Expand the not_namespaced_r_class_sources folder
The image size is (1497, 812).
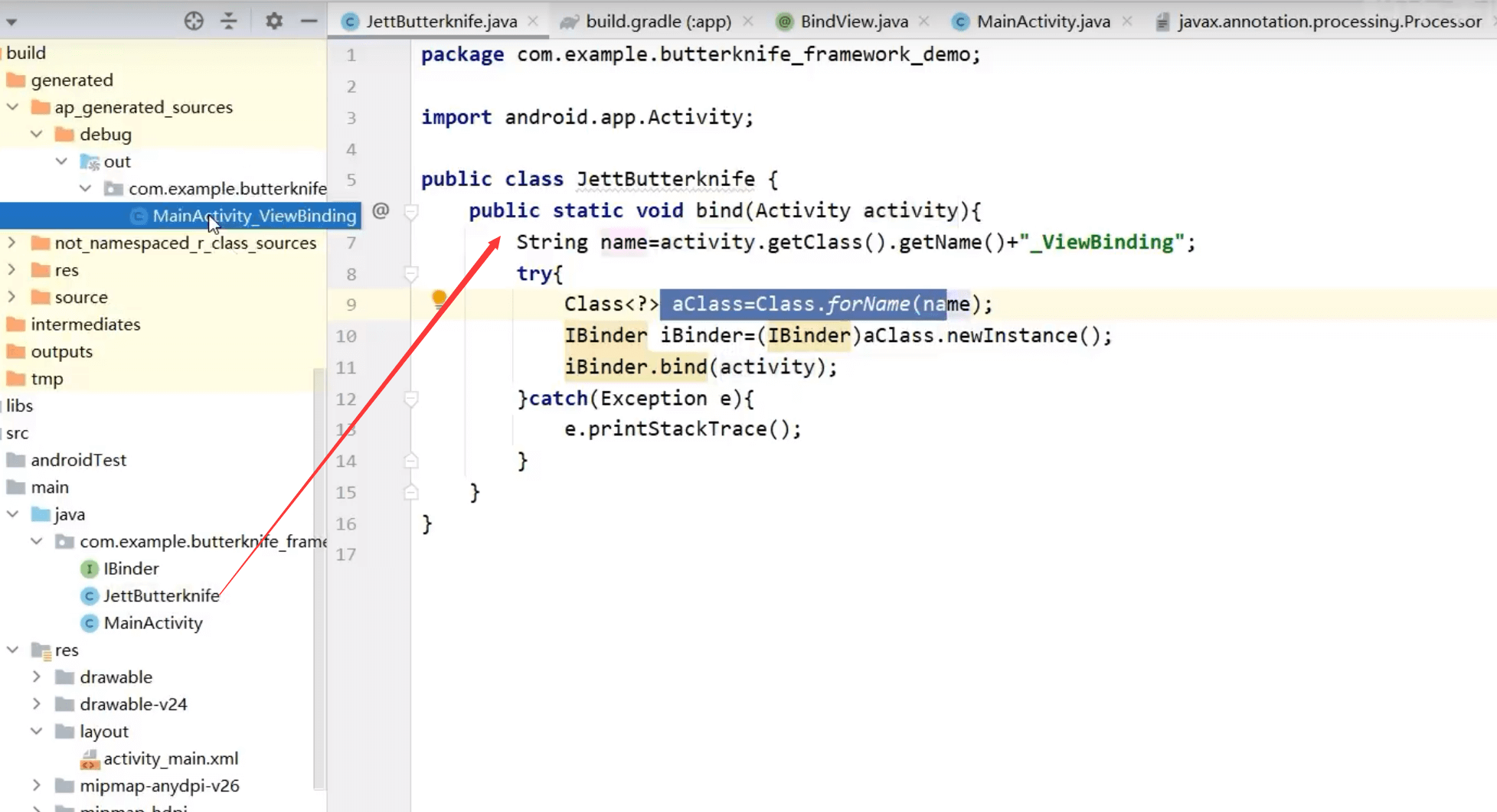(x=12, y=243)
